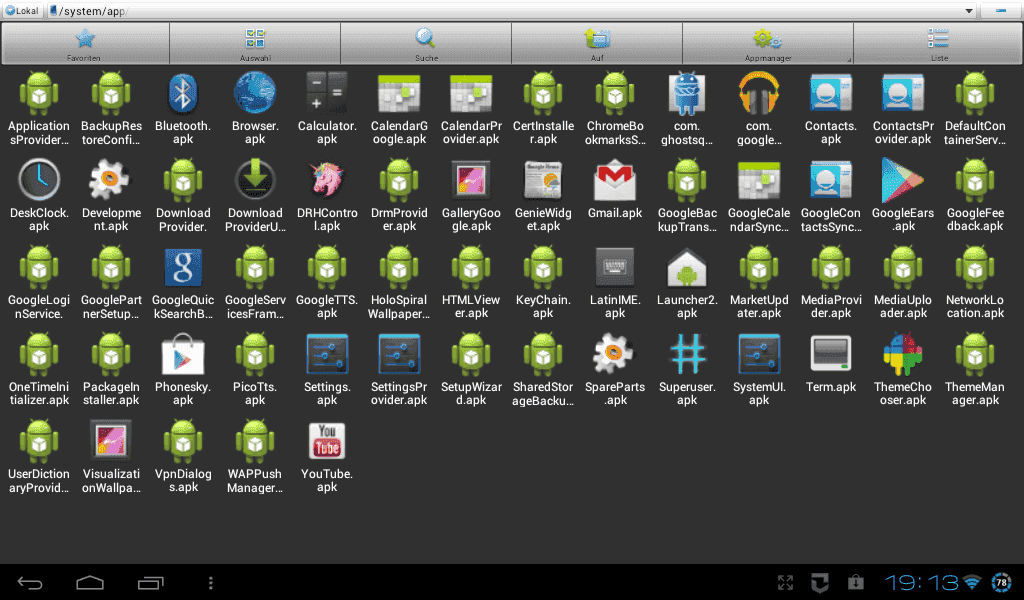This screenshot has height=600, width=1024.
Task: Select ContactsProvider.apk
Action: [903, 93]
